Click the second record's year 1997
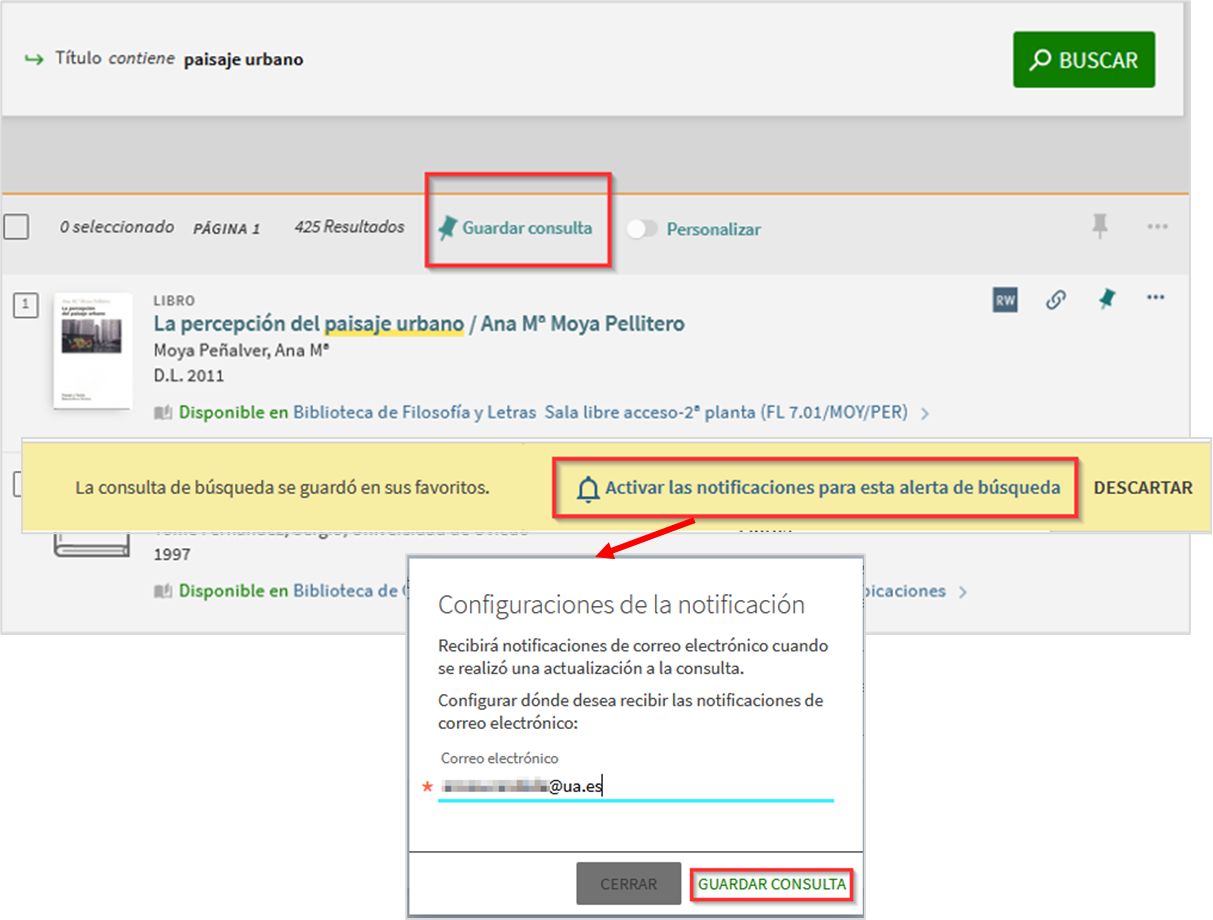The height and width of the screenshot is (920, 1213). 170,554
